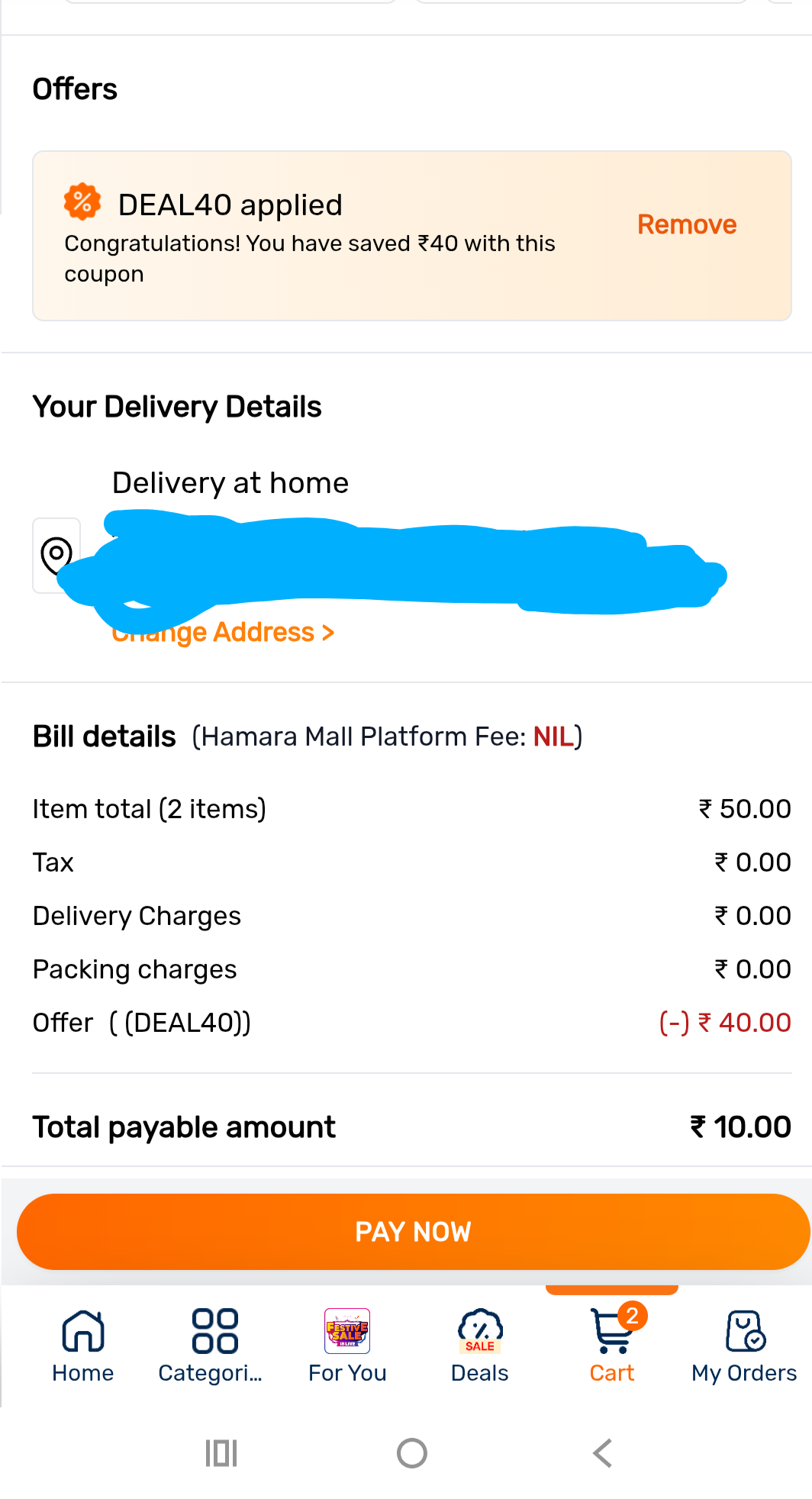
Task: Switch to the Deals tab label
Action: [x=479, y=1373]
